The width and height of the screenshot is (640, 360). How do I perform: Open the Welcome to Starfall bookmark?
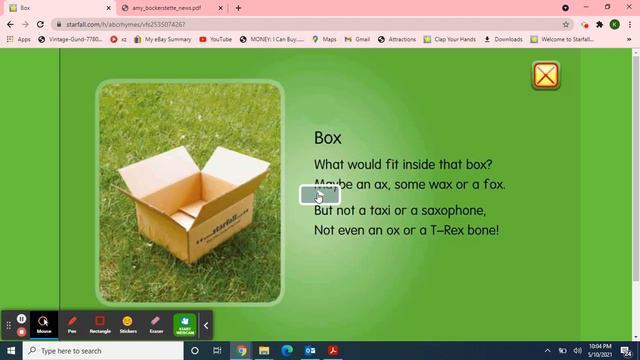point(562,39)
